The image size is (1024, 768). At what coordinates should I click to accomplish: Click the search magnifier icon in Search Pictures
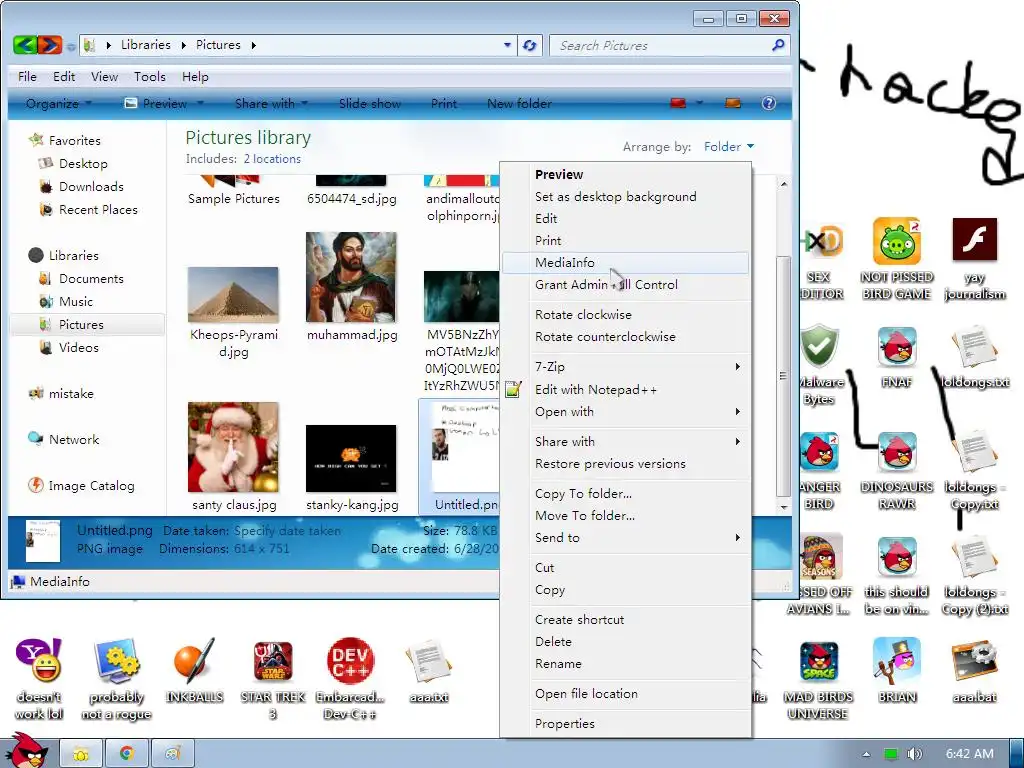click(778, 45)
